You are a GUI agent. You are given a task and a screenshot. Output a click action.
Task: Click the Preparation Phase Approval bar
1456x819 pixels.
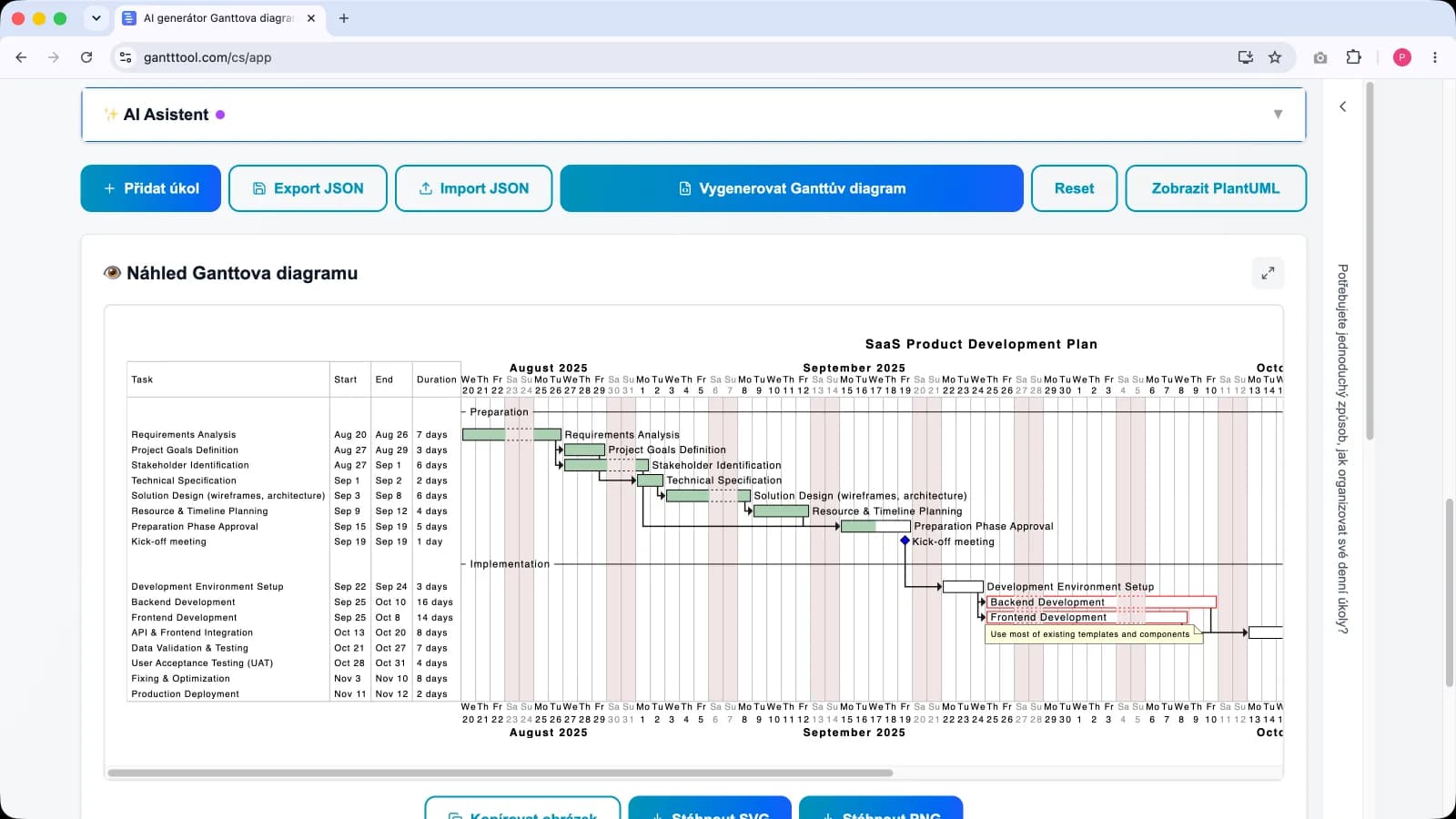(x=875, y=526)
